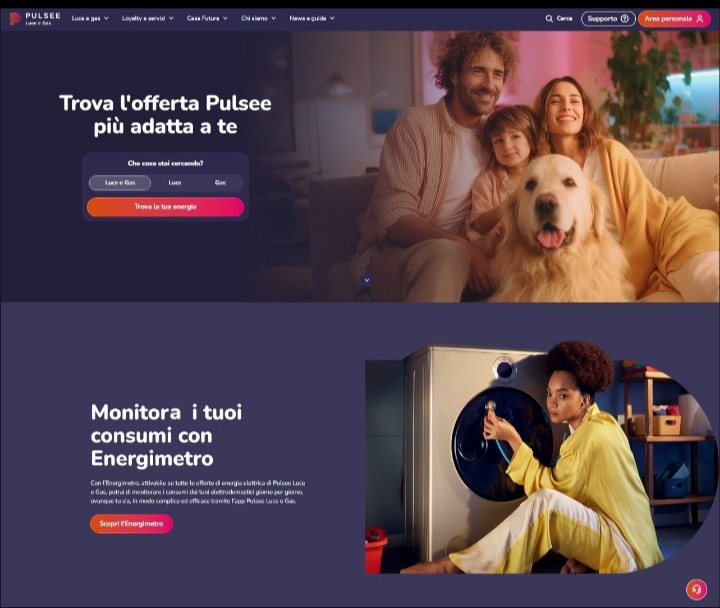Image resolution: width=720 pixels, height=608 pixels.
Task: Click the Scopri l'Energimetro button
Action: pos(131,524)
